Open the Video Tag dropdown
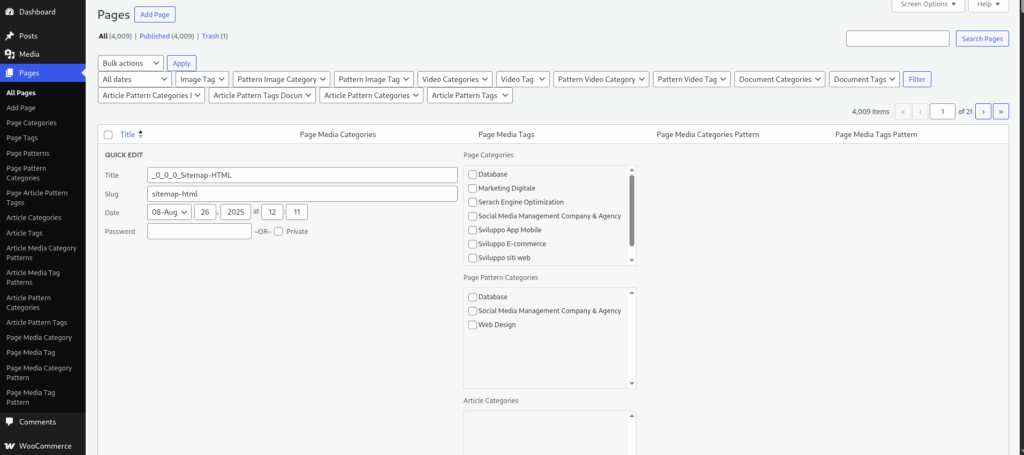 523,80
